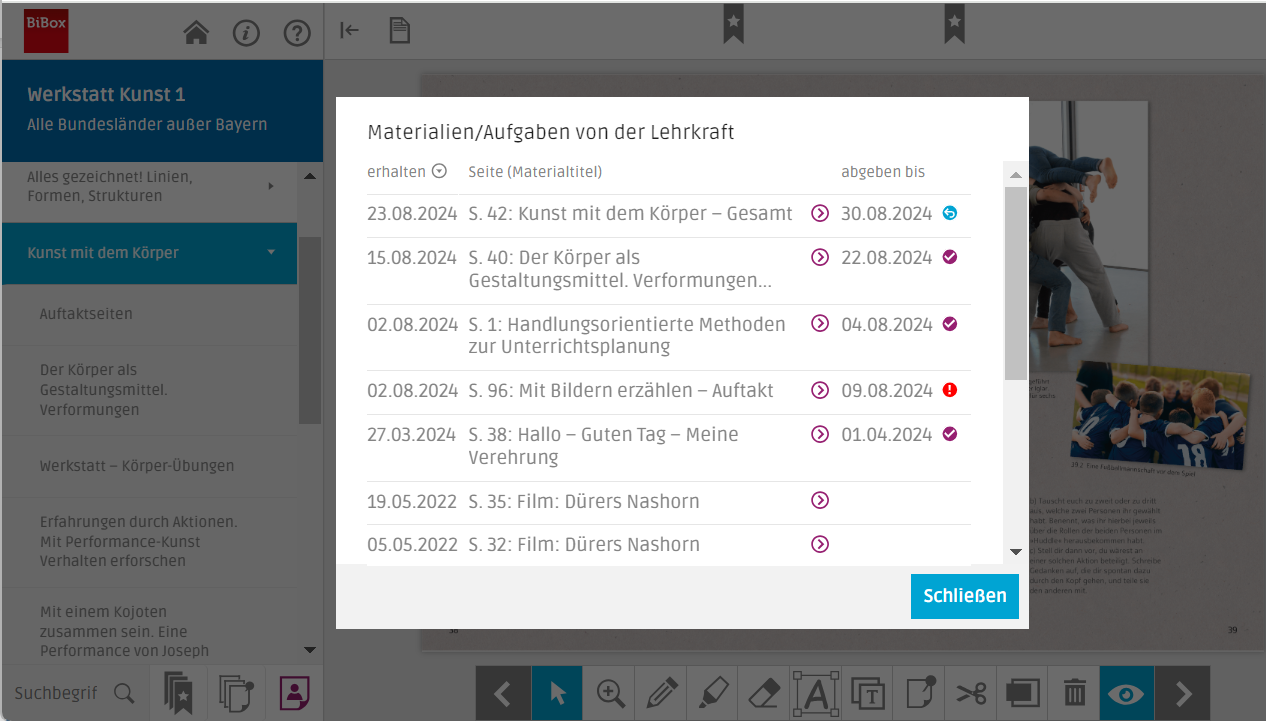1266x721 pixels.
Task: Open 'Werkstatt – Körper-Übungen' section
Action: click(x=150, y=466)
